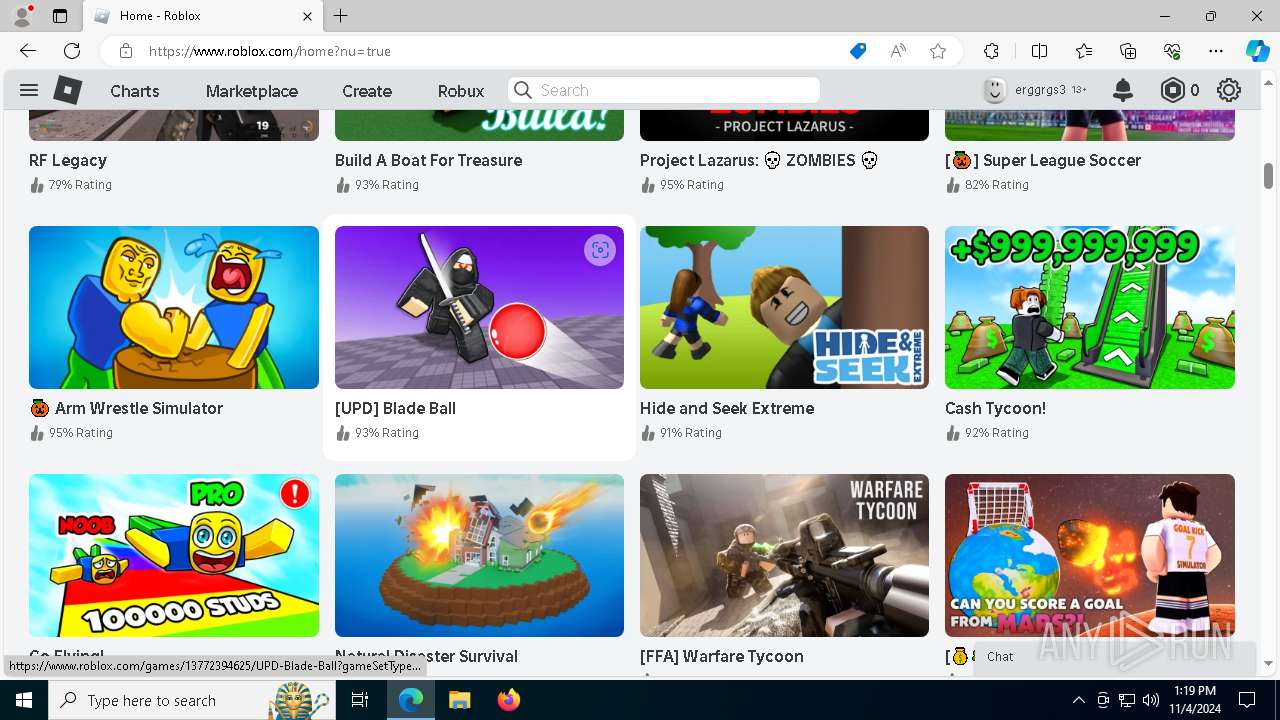Screen dimensions: 1280x720
Task: Open [FFA] Warfare Tycoon title link
Action: click(722, 656)
